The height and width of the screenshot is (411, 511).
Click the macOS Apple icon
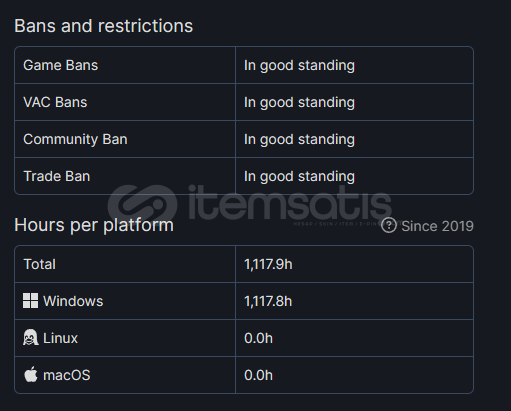pos(31,374)
